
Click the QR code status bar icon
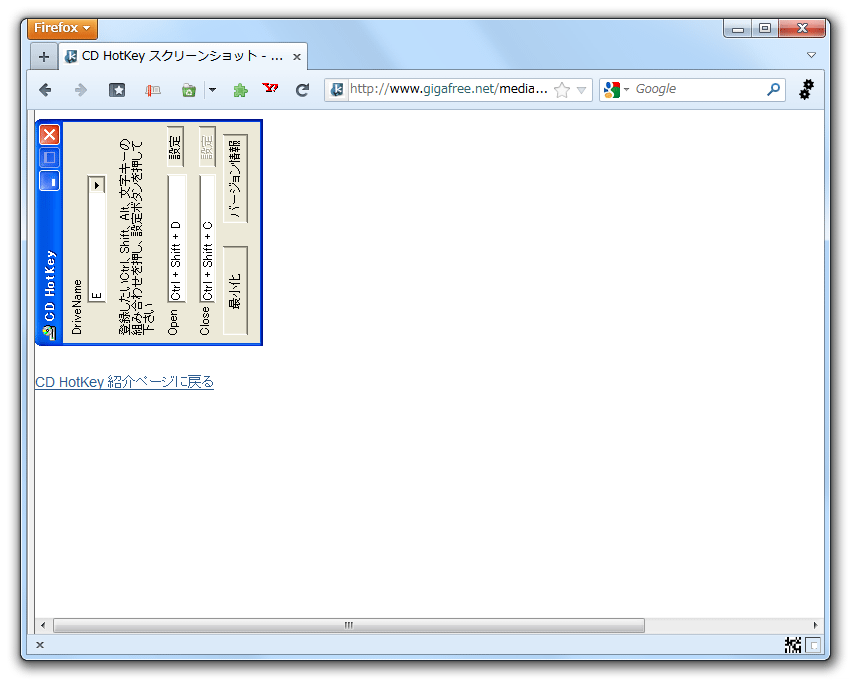click(793, 645)
